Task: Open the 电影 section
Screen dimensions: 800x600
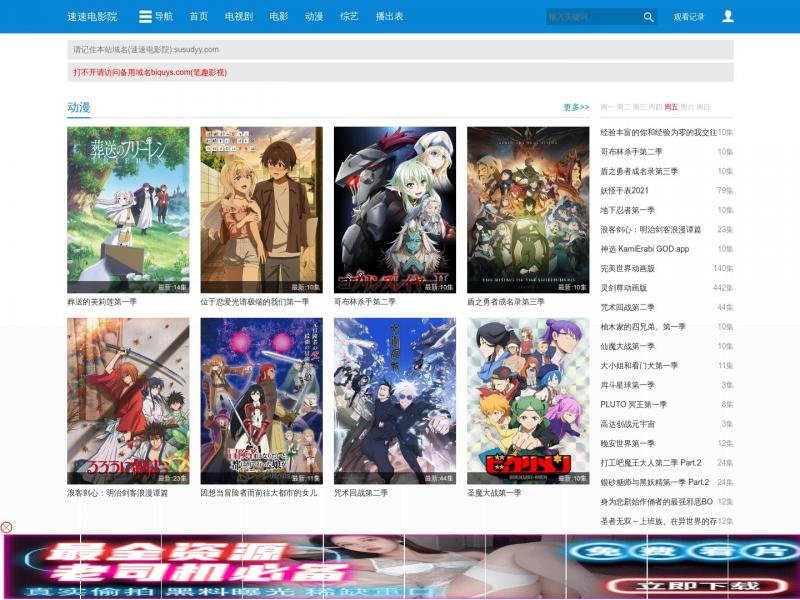Action: (x=279, y=16)
